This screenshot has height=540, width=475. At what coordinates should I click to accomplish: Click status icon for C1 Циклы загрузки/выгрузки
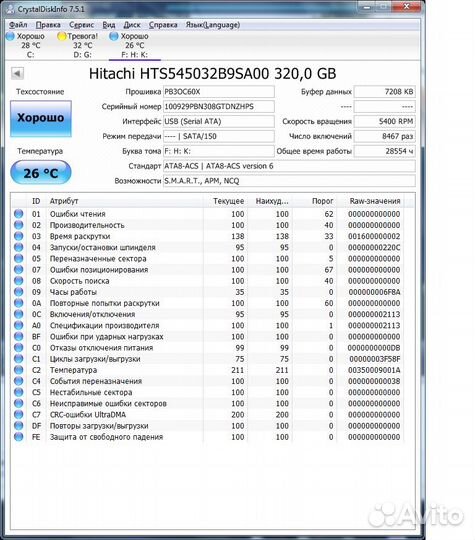tap(19, 359)
